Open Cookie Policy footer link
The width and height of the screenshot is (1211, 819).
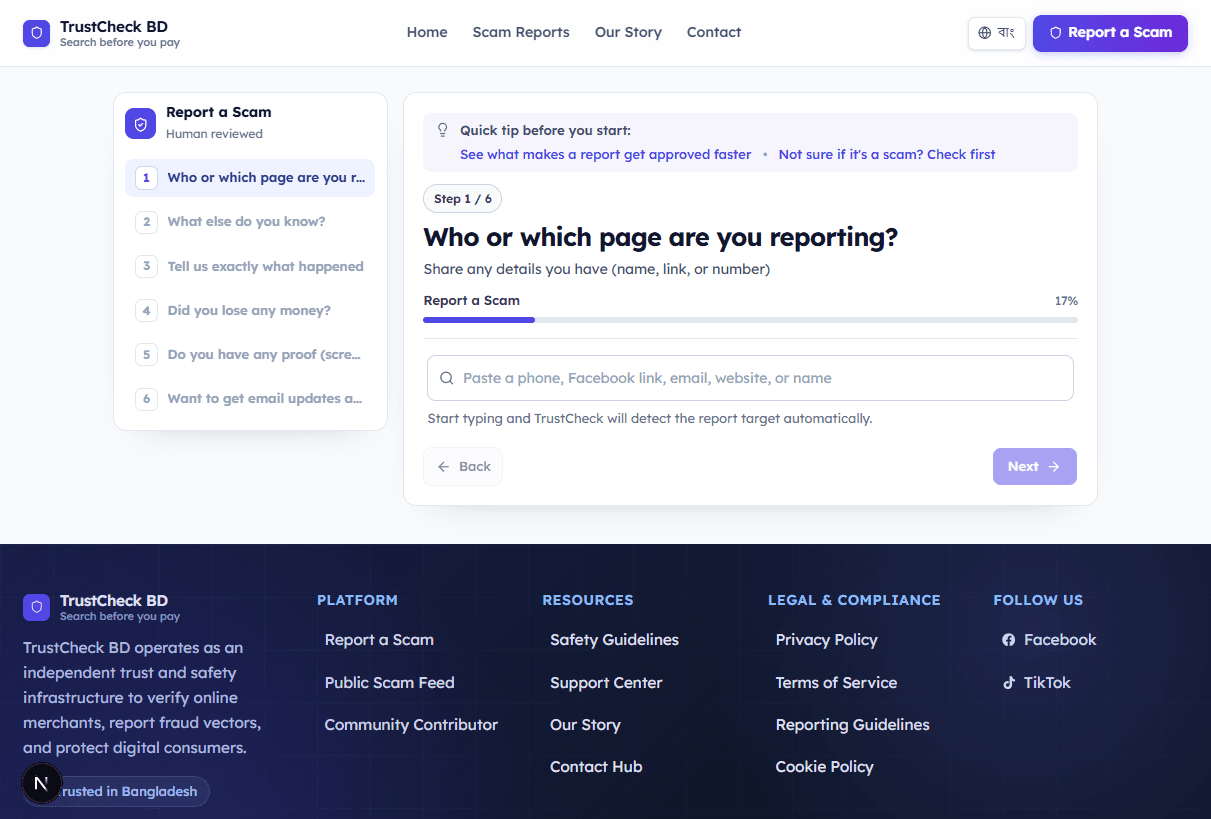click(x=824, y=767)
